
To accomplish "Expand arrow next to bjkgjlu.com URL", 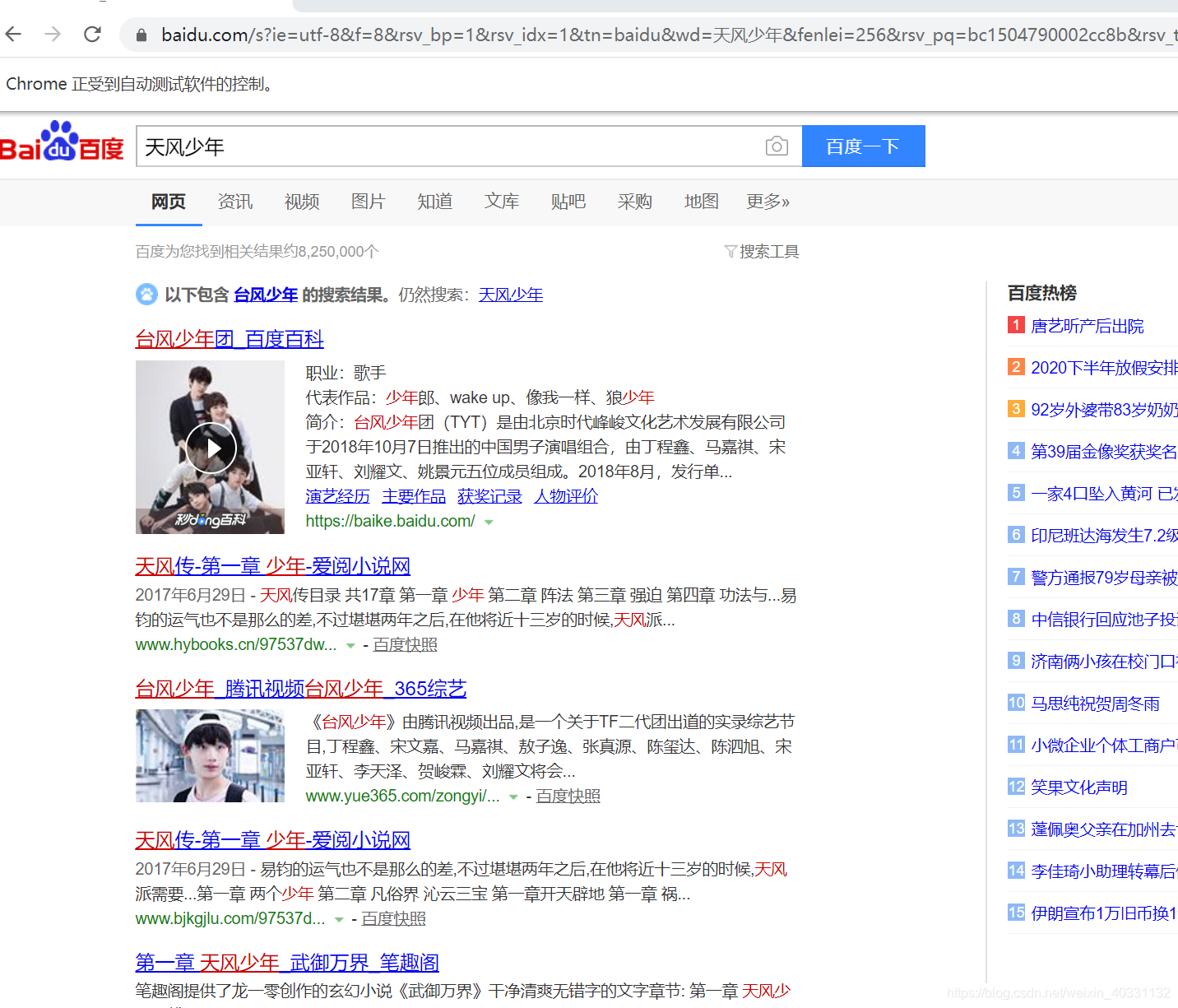I will [339, 920].
